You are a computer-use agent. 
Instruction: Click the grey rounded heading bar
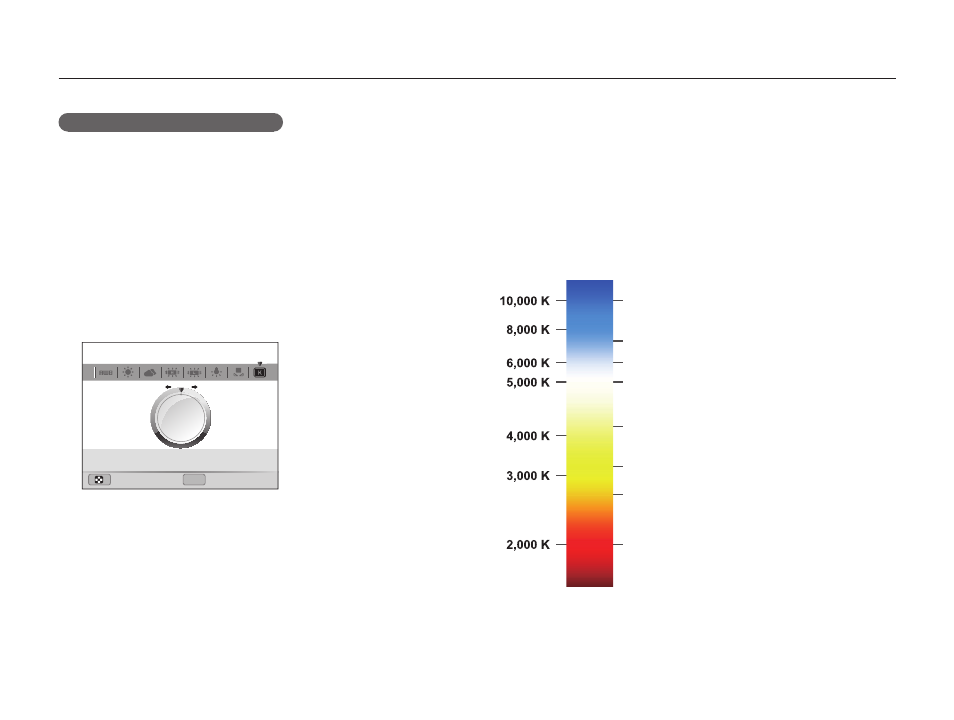(170, 122)
